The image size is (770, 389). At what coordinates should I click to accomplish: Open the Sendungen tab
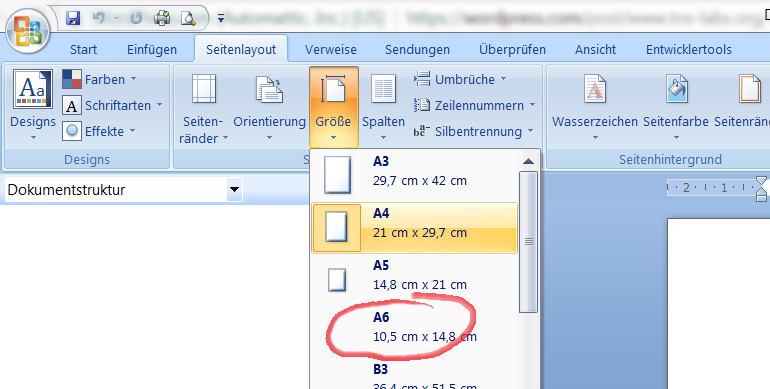[417, 50]
